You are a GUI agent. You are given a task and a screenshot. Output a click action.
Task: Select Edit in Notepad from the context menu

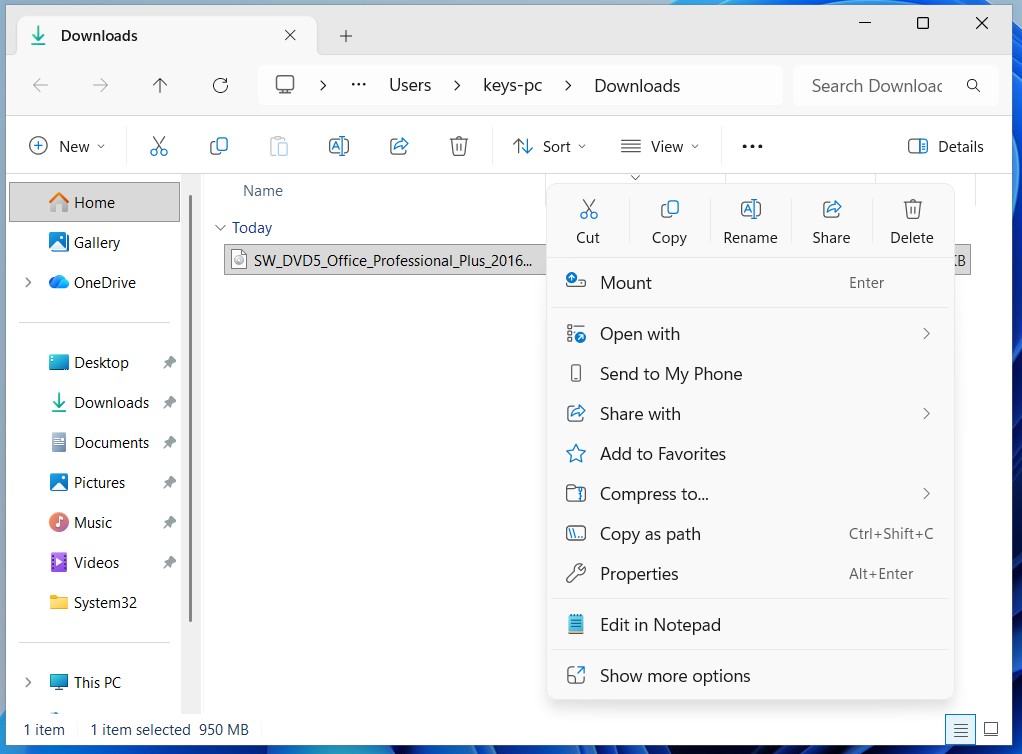tap(659, 624)
